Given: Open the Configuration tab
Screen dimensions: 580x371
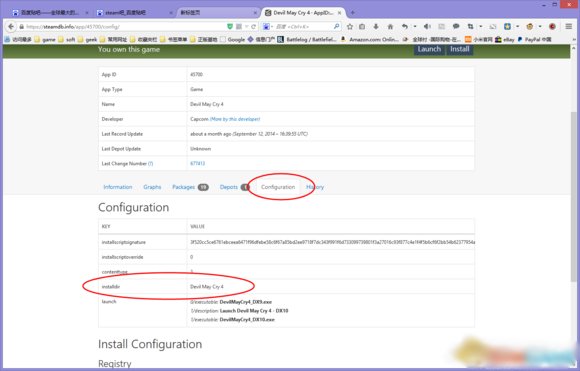Looking at the screenshot, I should 278,187.
